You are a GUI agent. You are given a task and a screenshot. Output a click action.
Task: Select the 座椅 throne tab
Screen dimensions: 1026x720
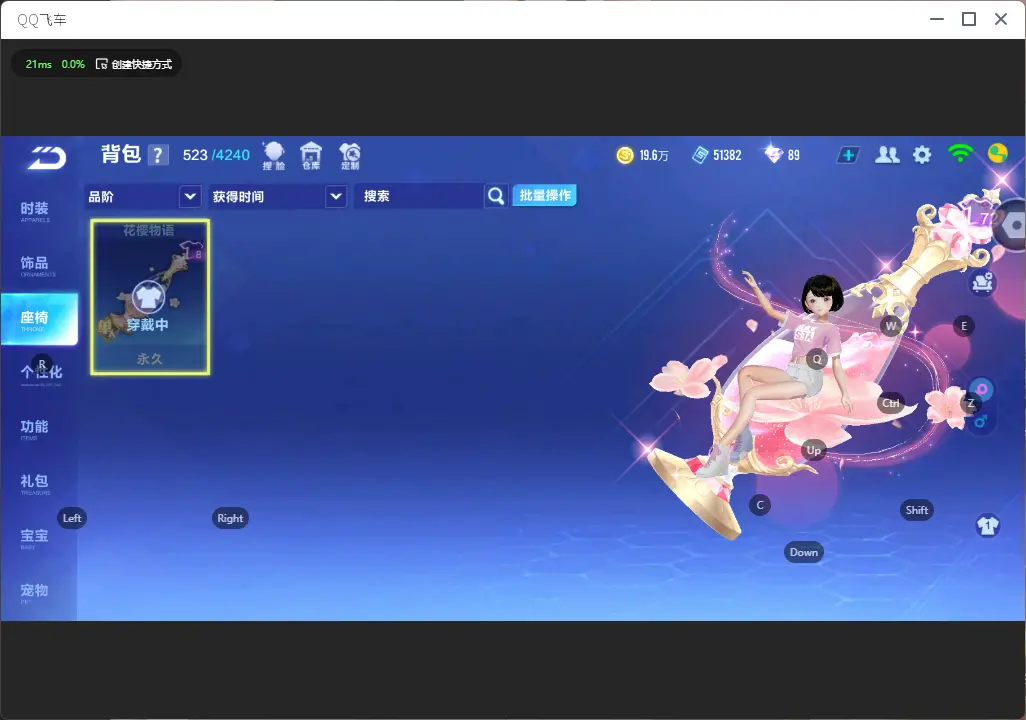39,319
